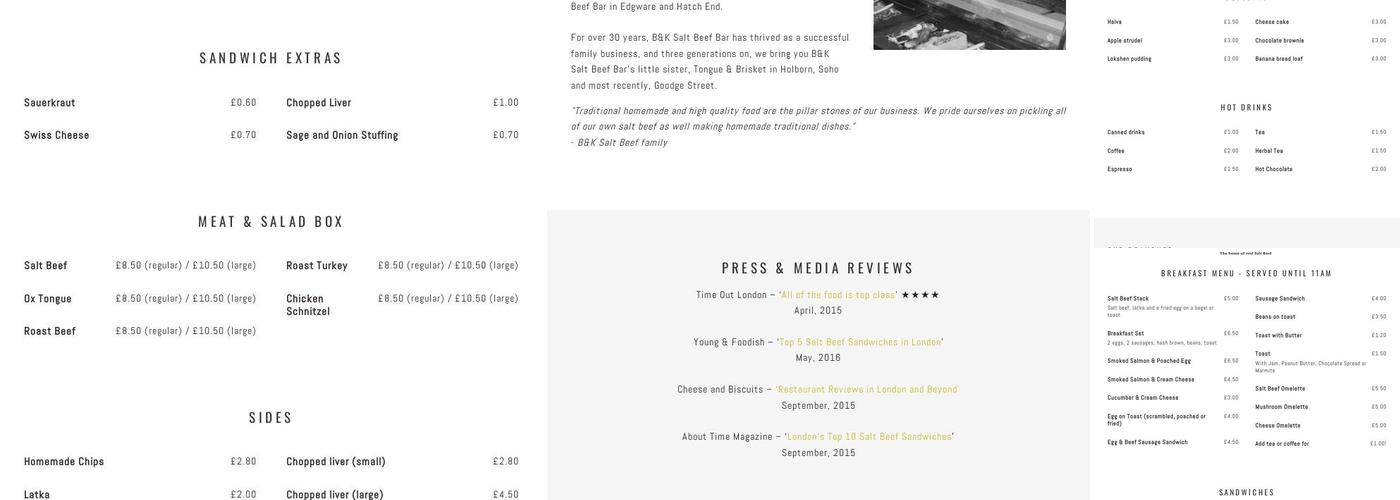The image size is (1400, 500).
Task: Click the Breakfast Menu image heading
Action: 1246,273
